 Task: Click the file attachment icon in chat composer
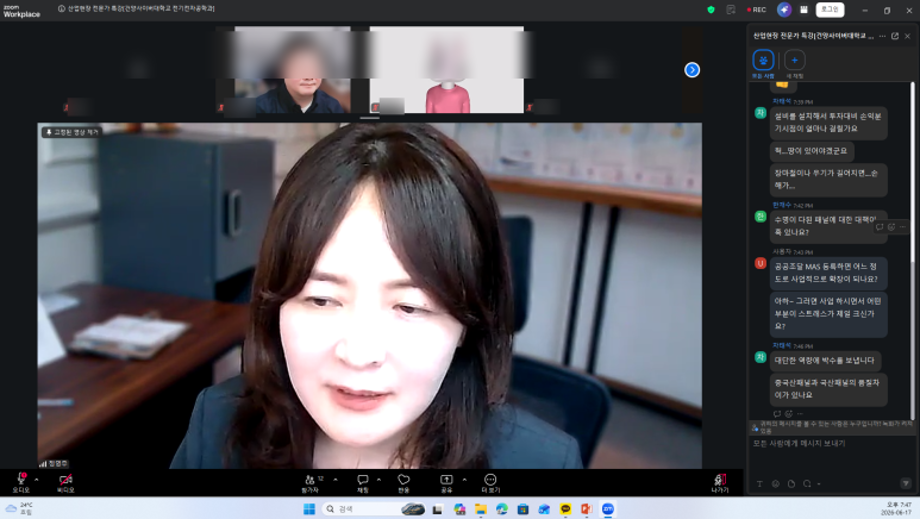pyautogui.click(x=792, y=484)
